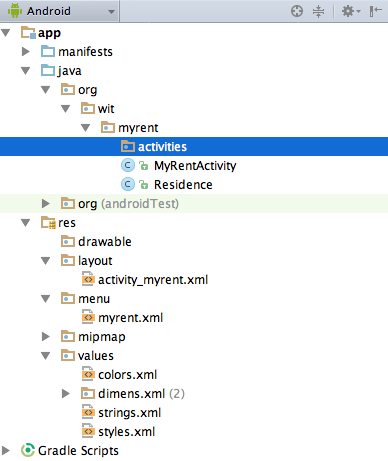The height and width of the screenshot is (461, 388).
Task: Select the layout folder label
Action: (x=95, y=261)
